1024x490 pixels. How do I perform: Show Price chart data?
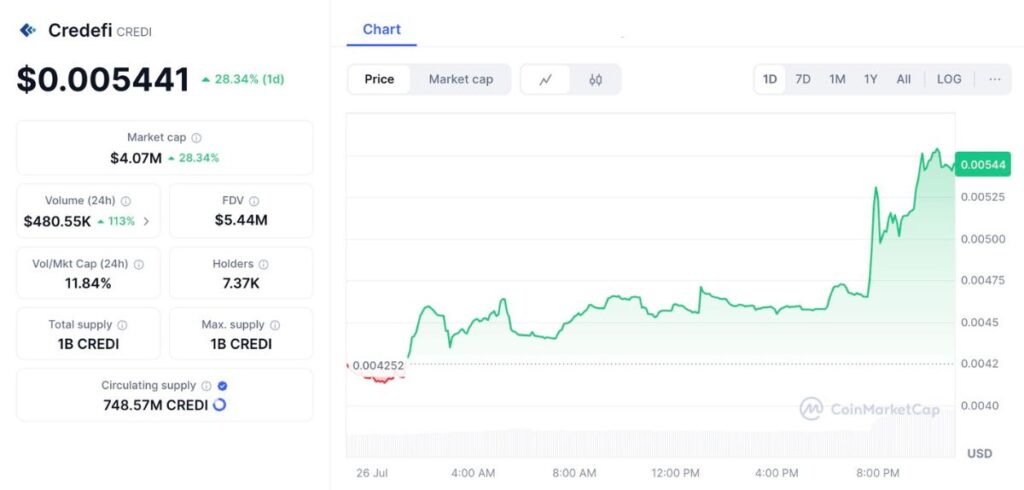379,80
